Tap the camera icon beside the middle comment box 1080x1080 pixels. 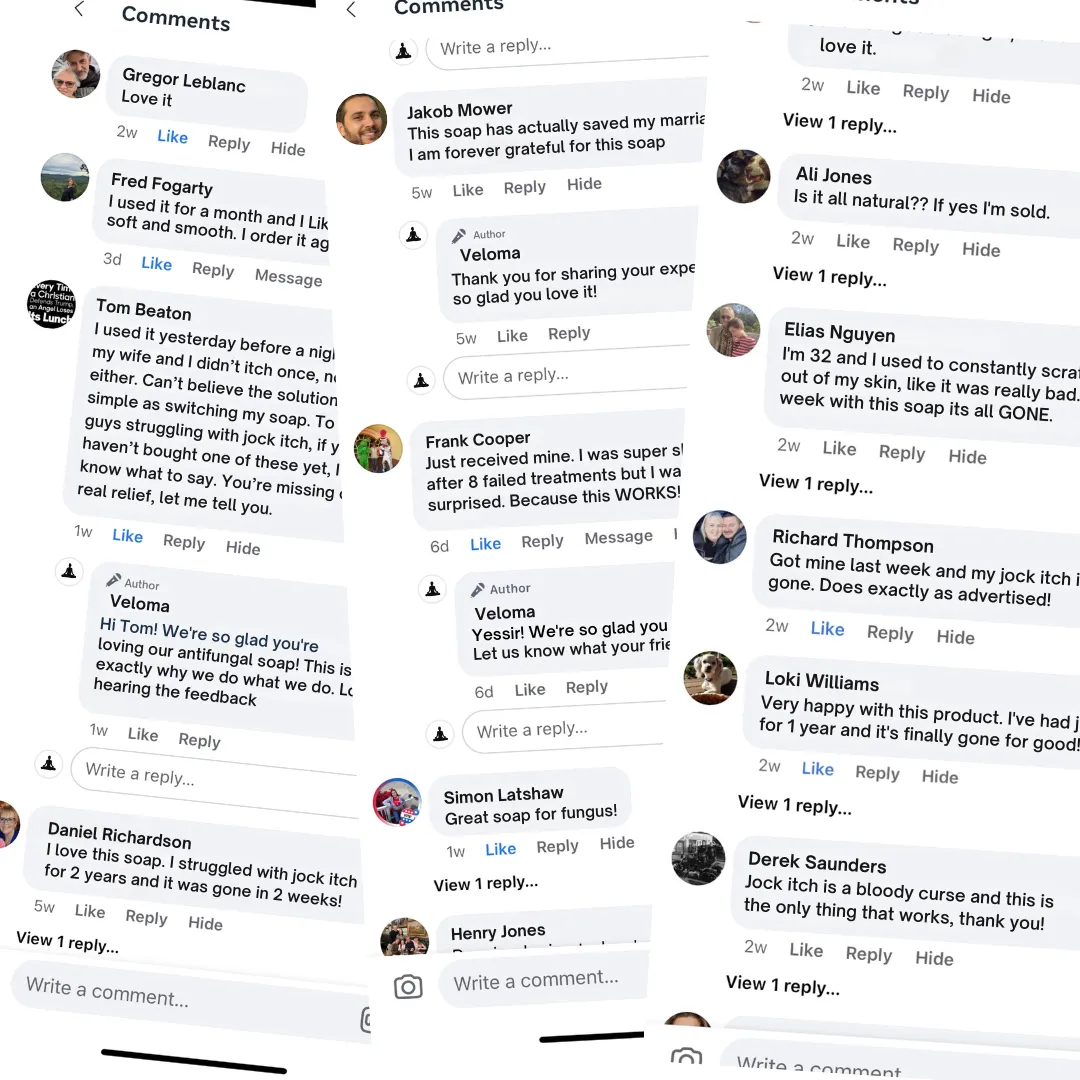pyautogui.click(x=408, y=987)
